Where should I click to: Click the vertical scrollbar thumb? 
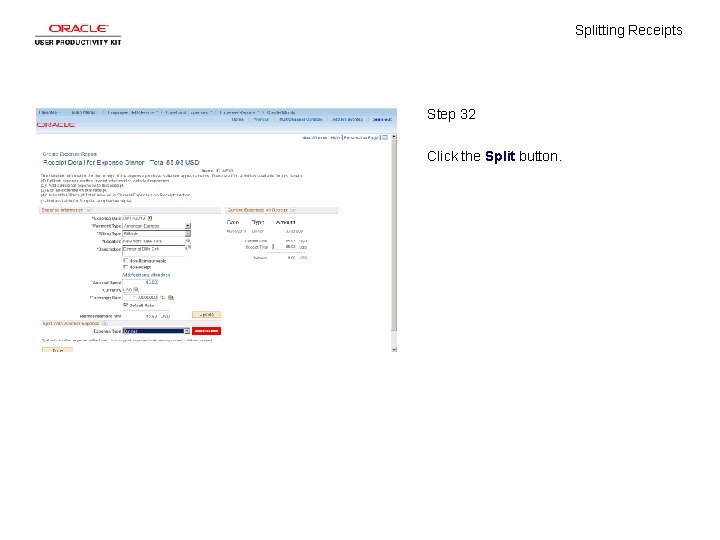[394, 235]
